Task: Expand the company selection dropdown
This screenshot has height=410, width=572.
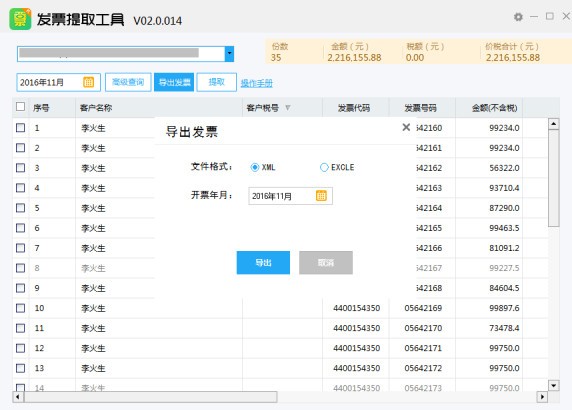Action: [229, 54]
